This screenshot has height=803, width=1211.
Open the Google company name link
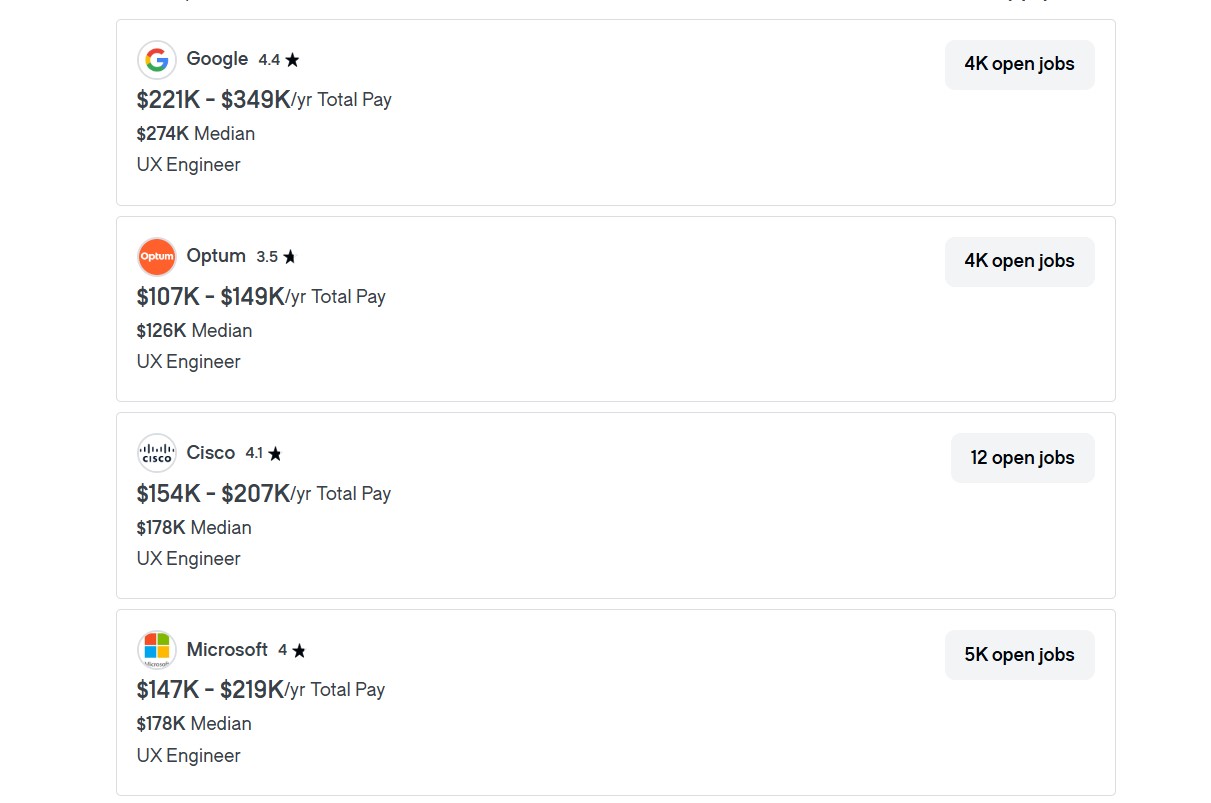point(217,59)
